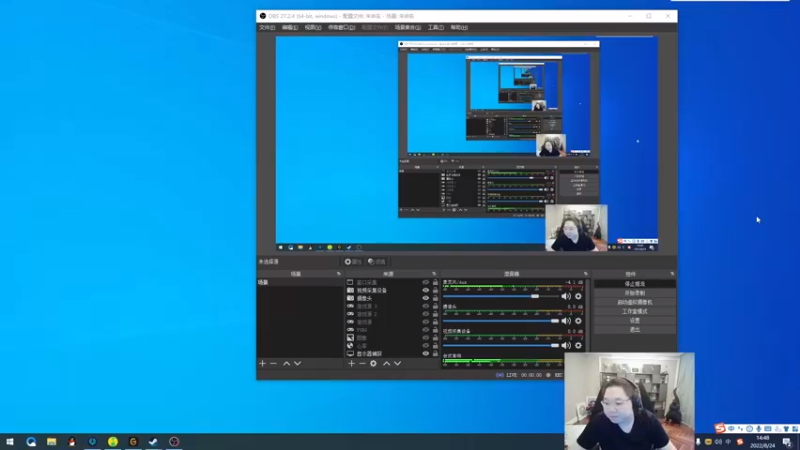Open Steam from the taskbar

click(153, 442)
